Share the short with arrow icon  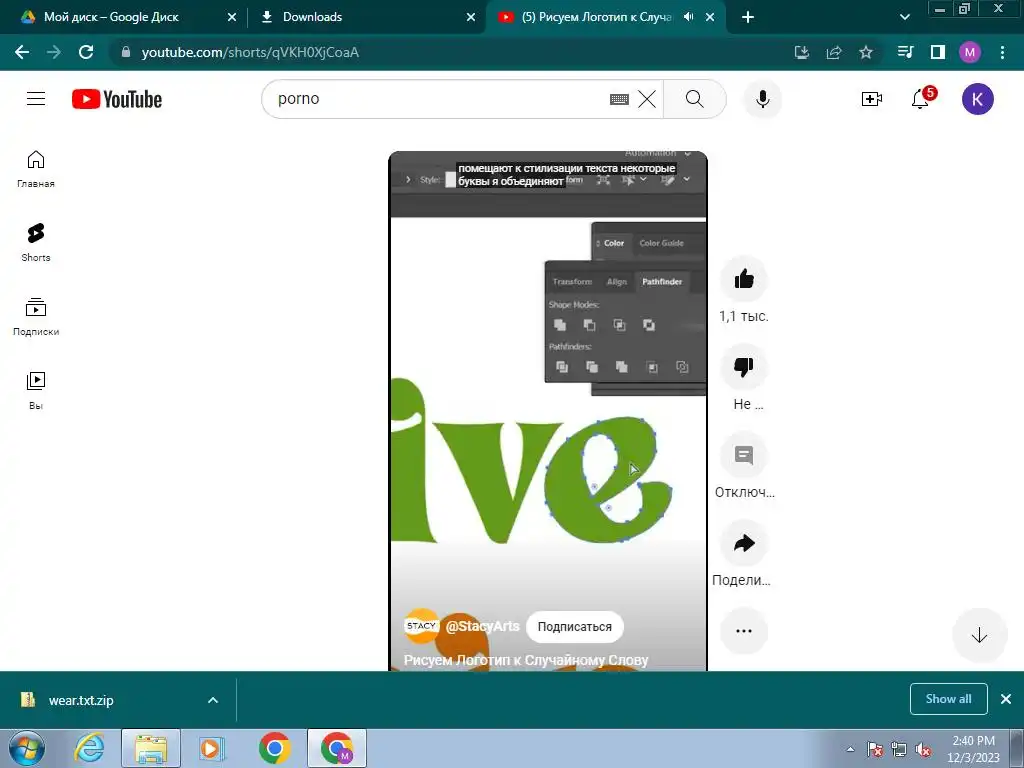pyautogui.click(x=744, y=543)
